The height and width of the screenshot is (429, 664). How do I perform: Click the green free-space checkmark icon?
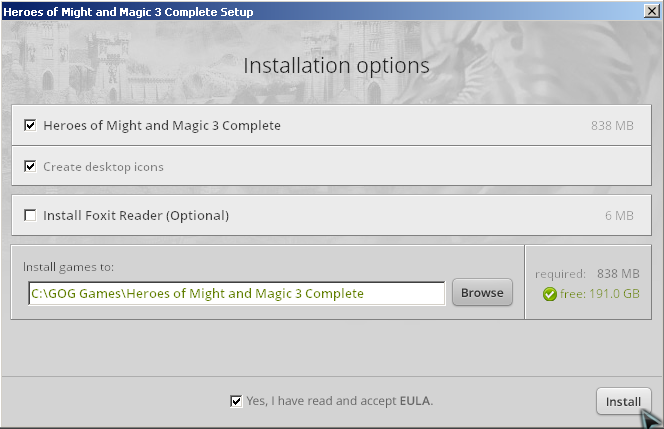click(x=549, y=294)
